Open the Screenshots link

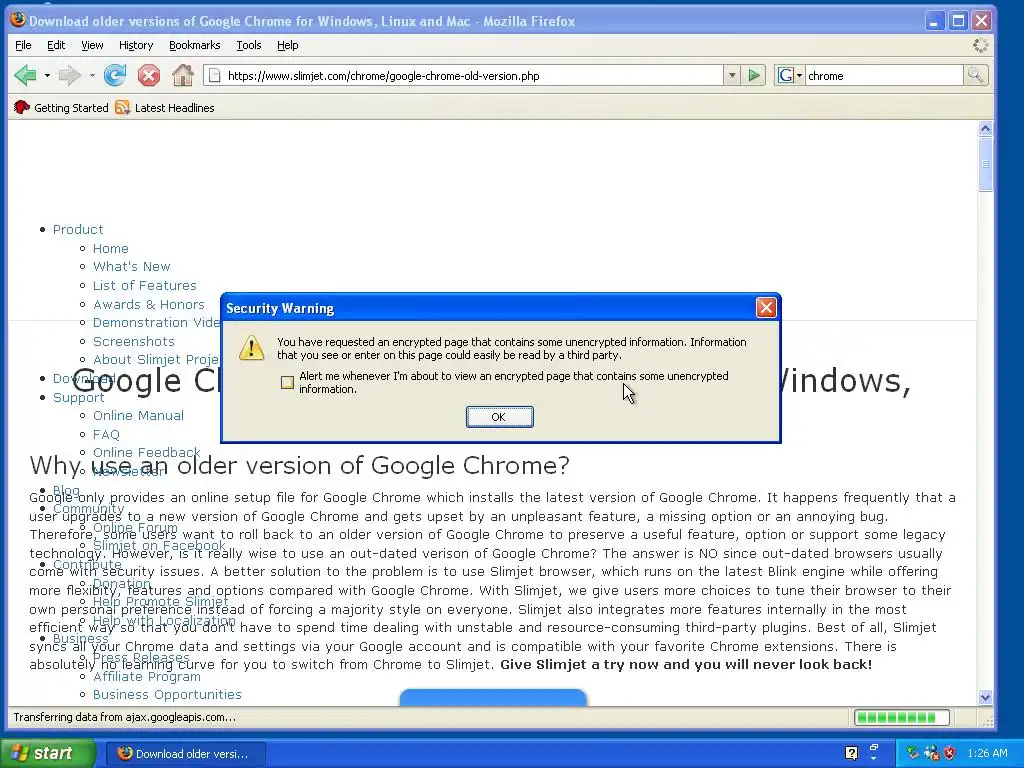pyautogui.click(x=133, y=342)
